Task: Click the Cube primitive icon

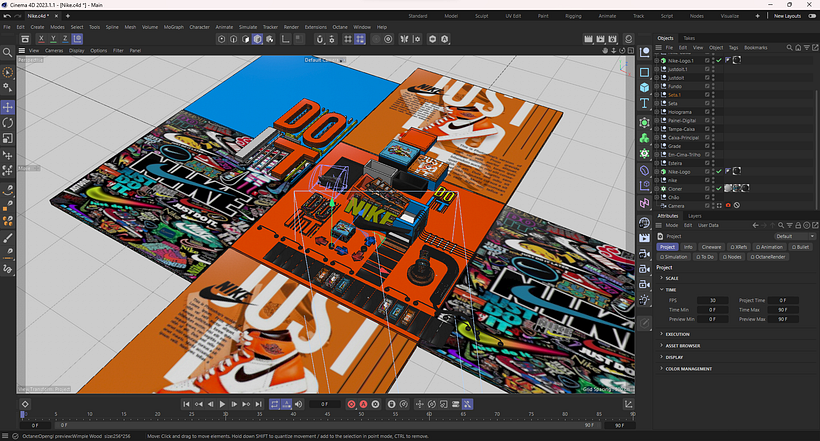Action: (644, 88)
